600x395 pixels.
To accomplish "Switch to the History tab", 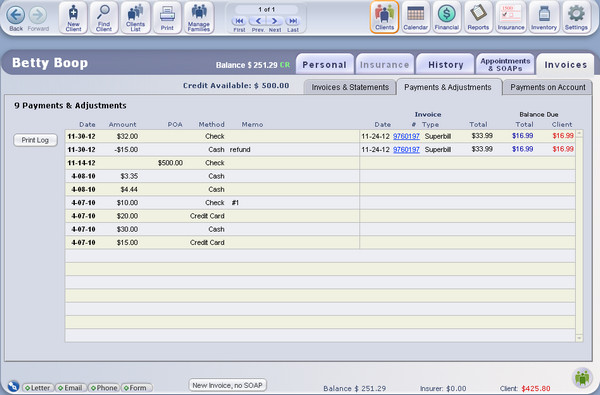I will 446,64.
